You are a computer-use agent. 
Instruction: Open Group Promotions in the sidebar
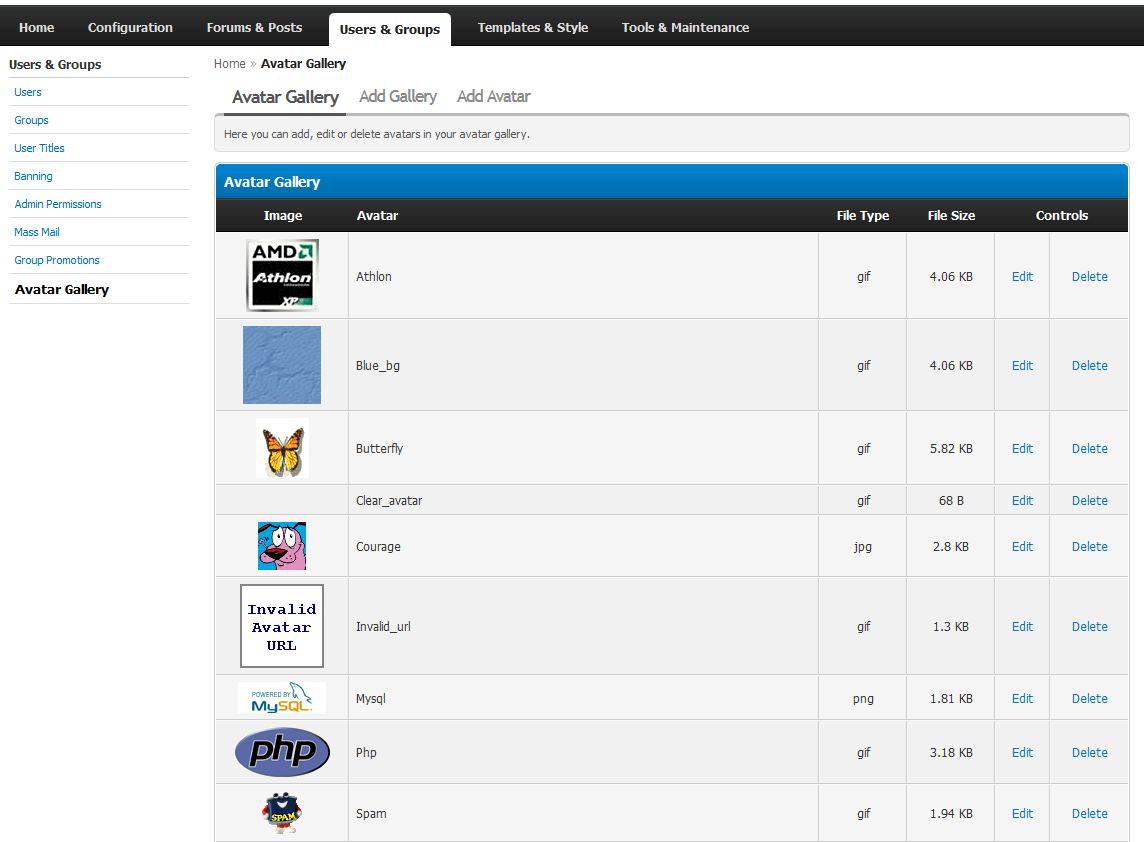57,260
